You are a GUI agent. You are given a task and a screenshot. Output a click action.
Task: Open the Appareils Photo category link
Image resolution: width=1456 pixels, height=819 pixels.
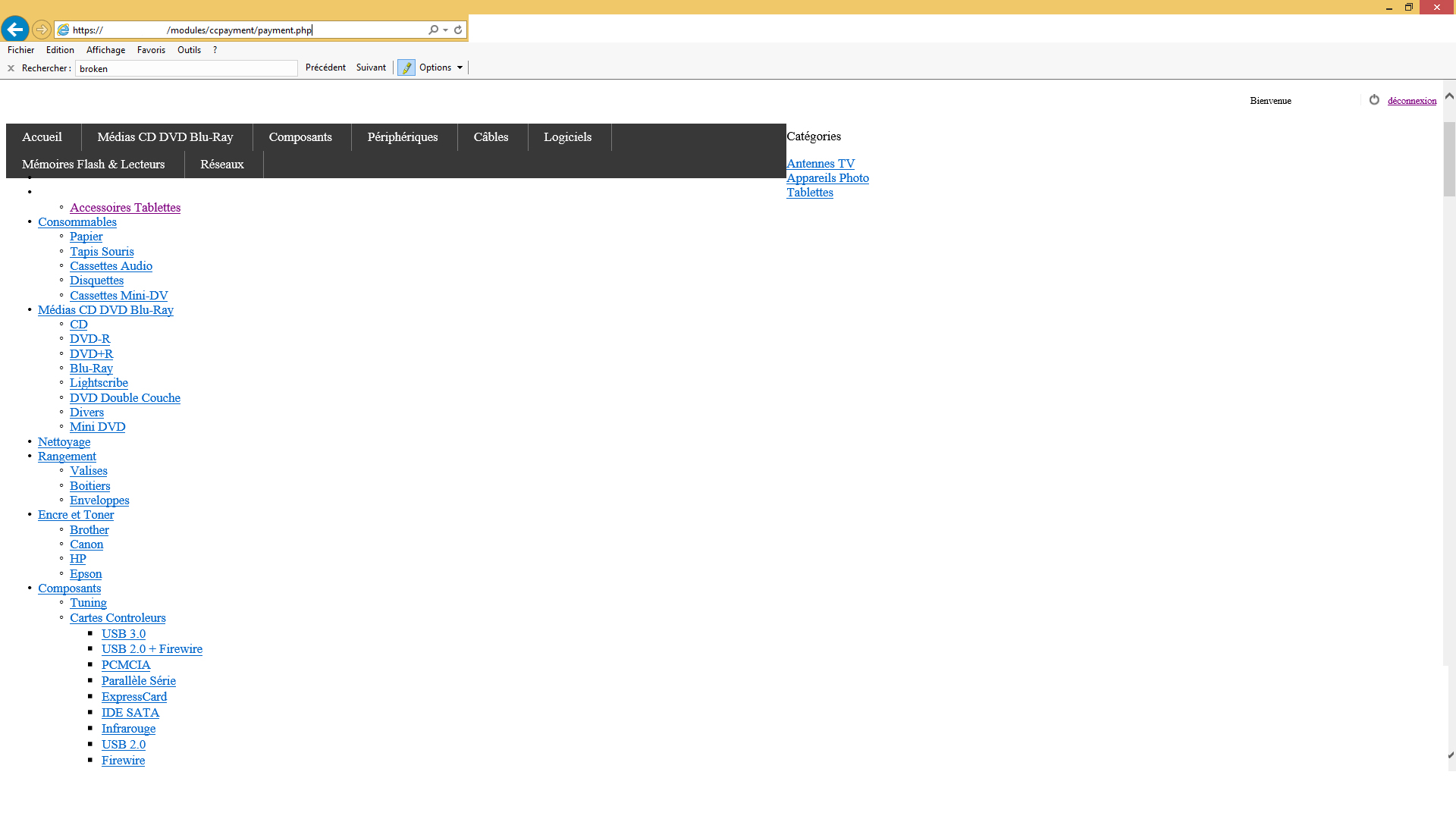pyautogui.click(x=827, y=178)
